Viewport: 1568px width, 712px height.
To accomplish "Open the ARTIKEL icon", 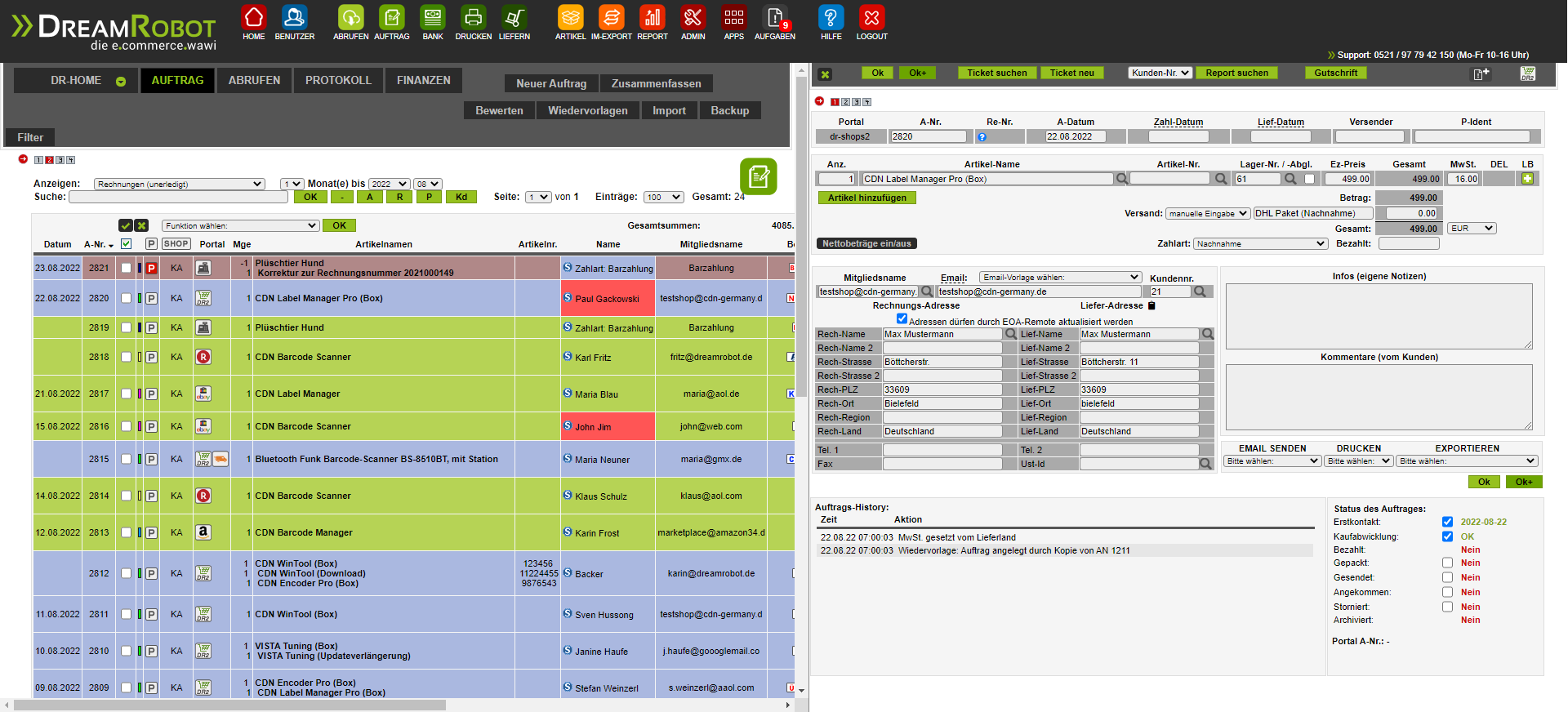I will click(x=570, y=18).
